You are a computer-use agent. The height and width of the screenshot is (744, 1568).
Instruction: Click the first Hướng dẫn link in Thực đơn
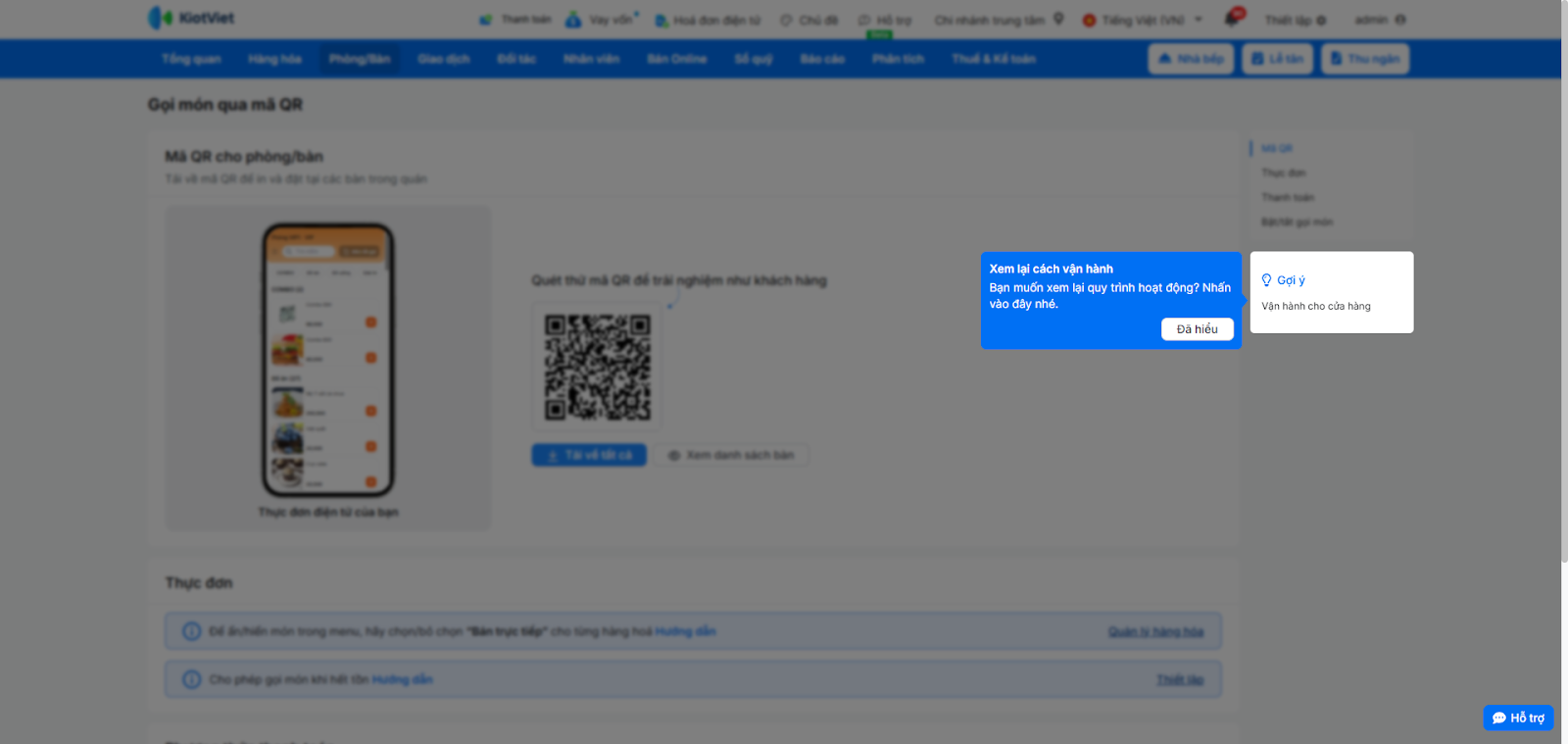coord(685,631)
